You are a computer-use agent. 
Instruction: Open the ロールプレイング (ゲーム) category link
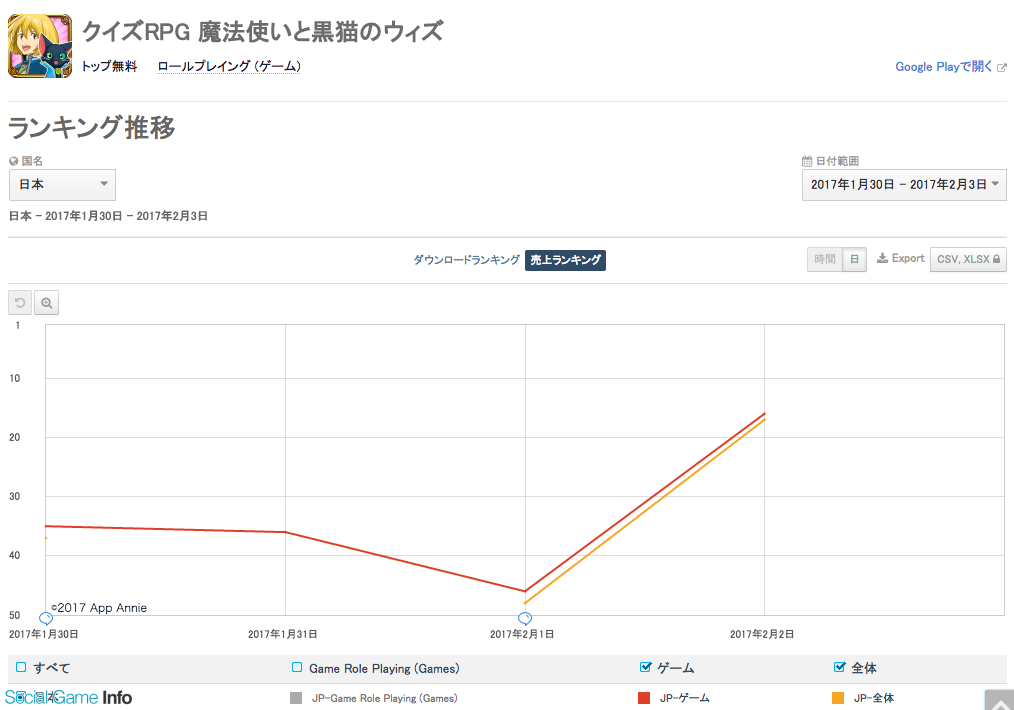click(229, 66)
